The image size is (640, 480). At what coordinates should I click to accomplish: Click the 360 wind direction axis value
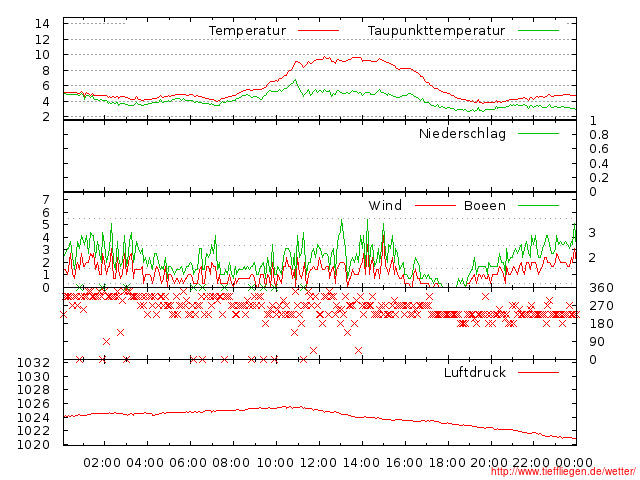601,288
